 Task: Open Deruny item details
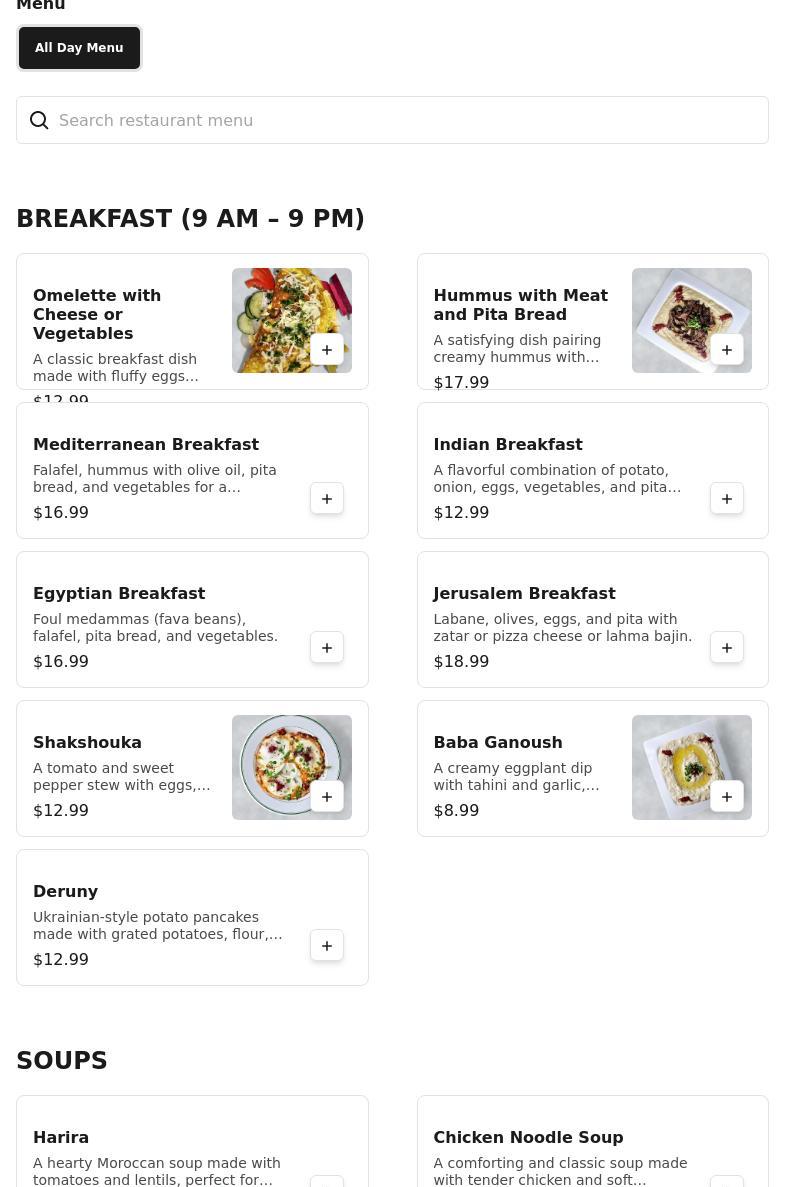[192, 918]
